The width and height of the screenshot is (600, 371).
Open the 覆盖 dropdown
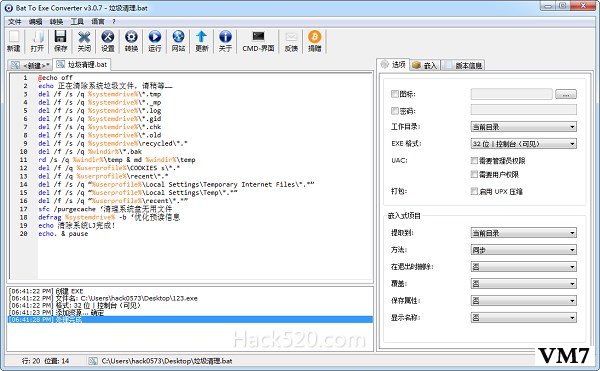click(523, 283)
